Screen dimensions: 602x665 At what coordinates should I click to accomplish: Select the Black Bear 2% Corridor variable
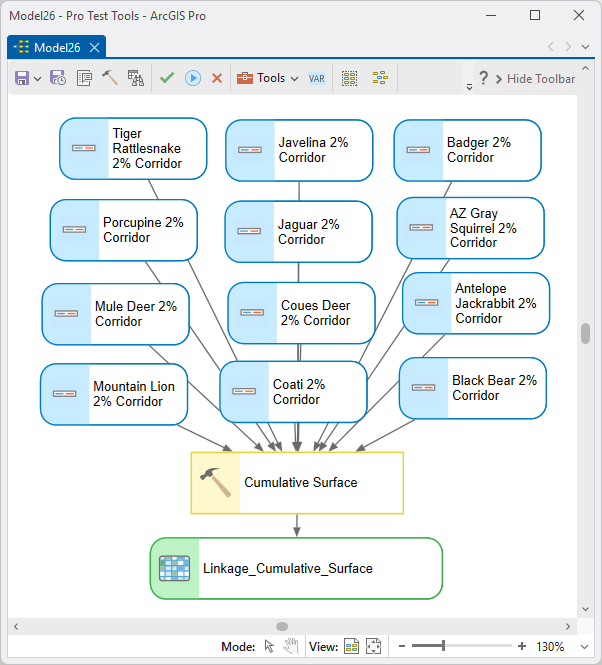[473, 388]
